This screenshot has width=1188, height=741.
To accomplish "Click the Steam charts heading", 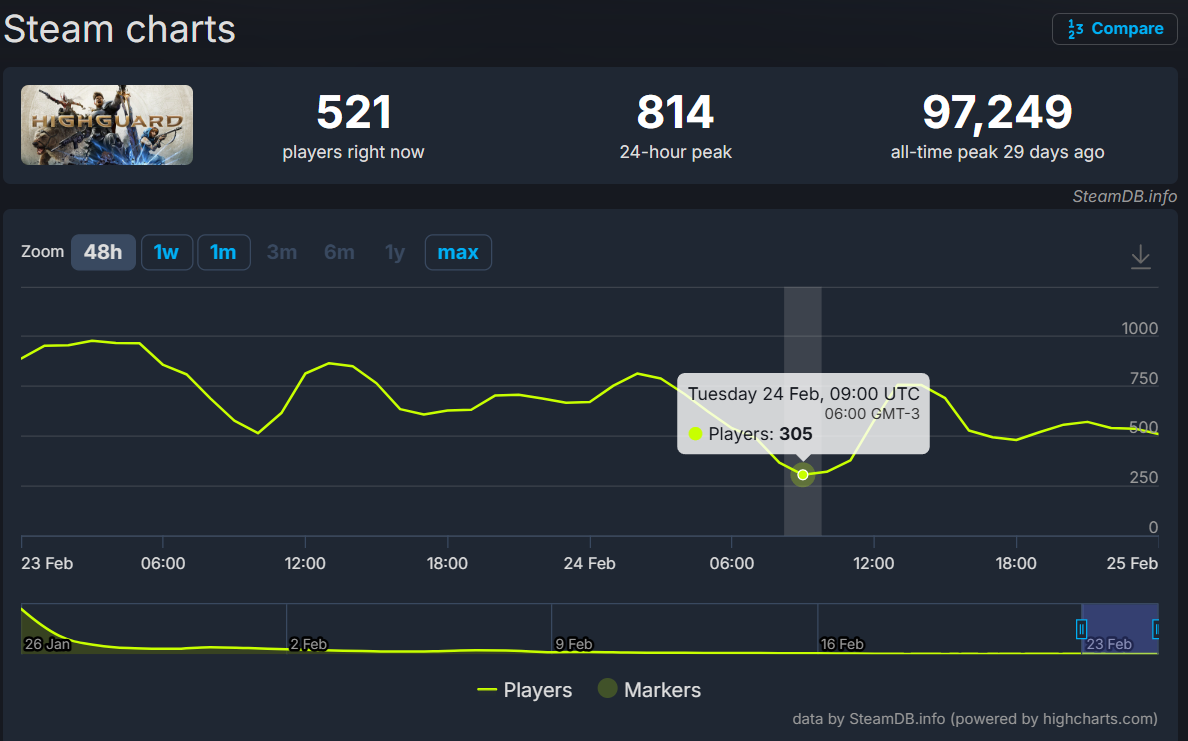I will 120,30.
